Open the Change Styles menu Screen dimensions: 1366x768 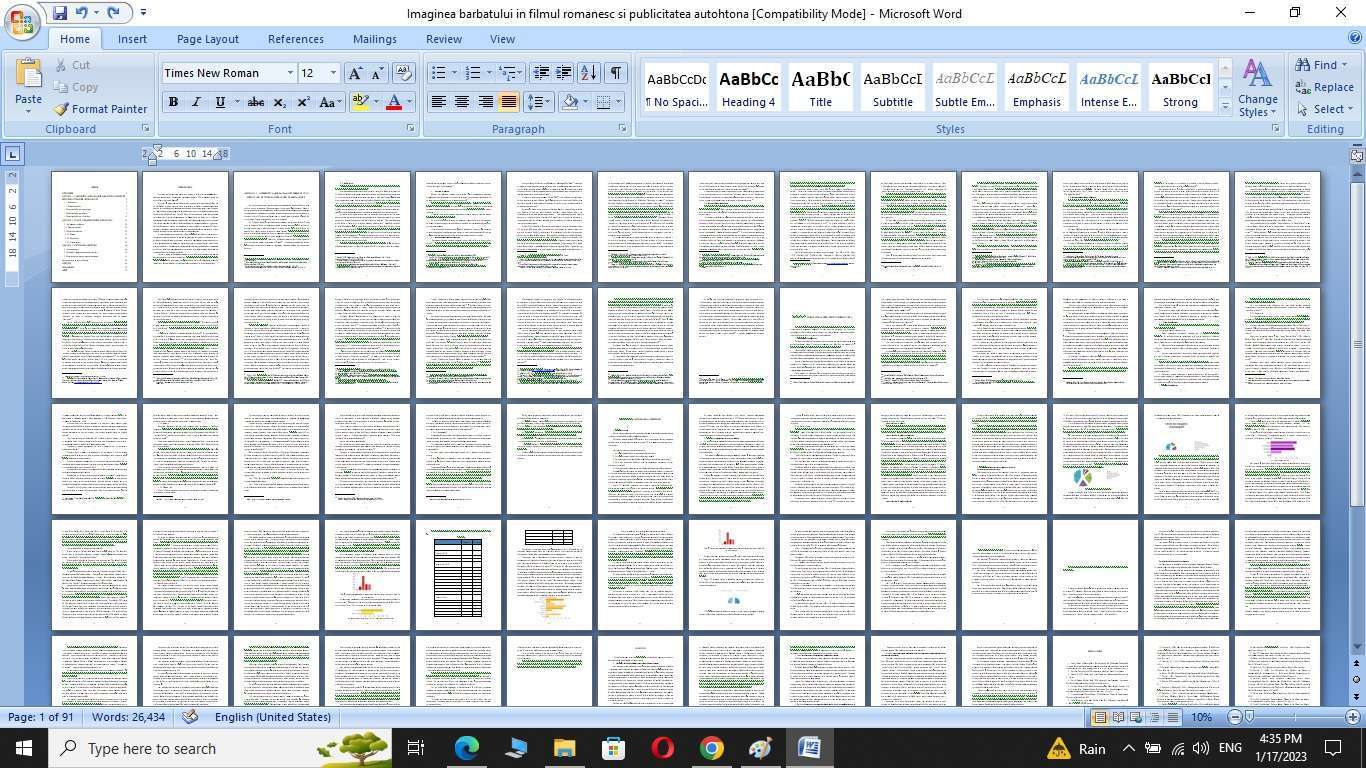point(1257,88)
